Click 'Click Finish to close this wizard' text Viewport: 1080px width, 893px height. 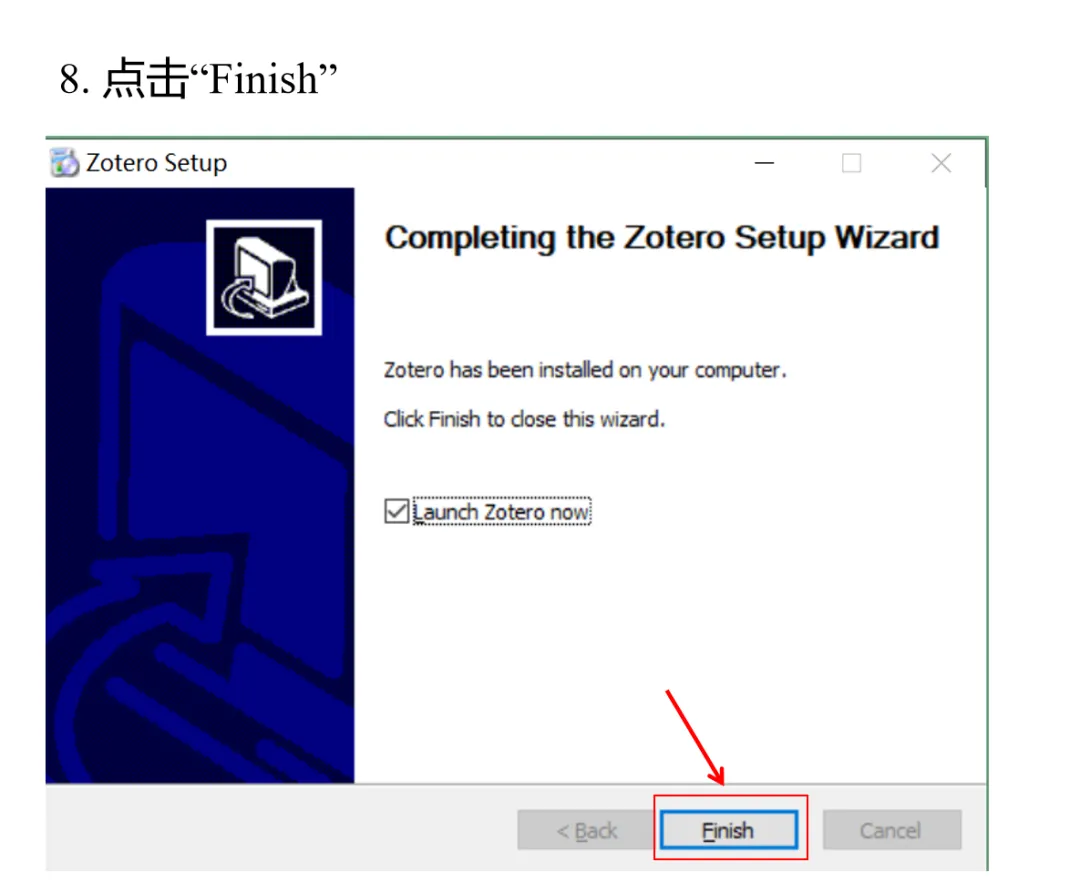pos(524,419)
